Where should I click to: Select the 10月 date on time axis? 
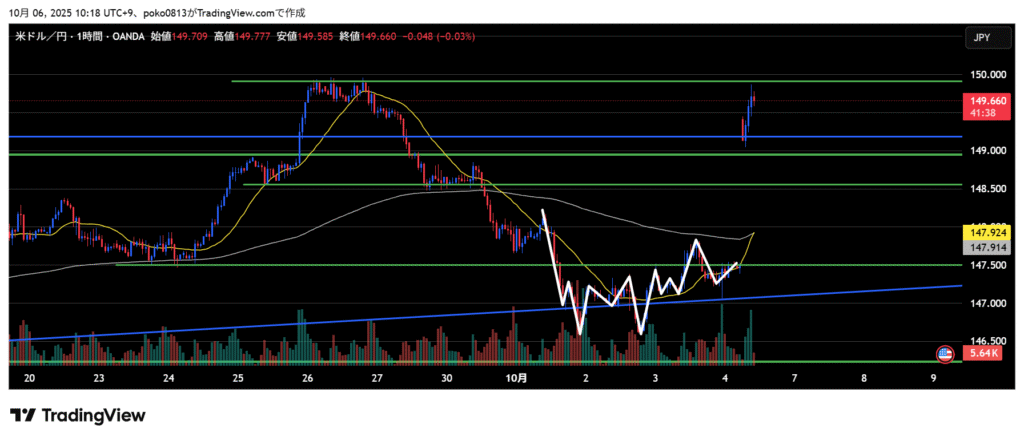(515, 378)
